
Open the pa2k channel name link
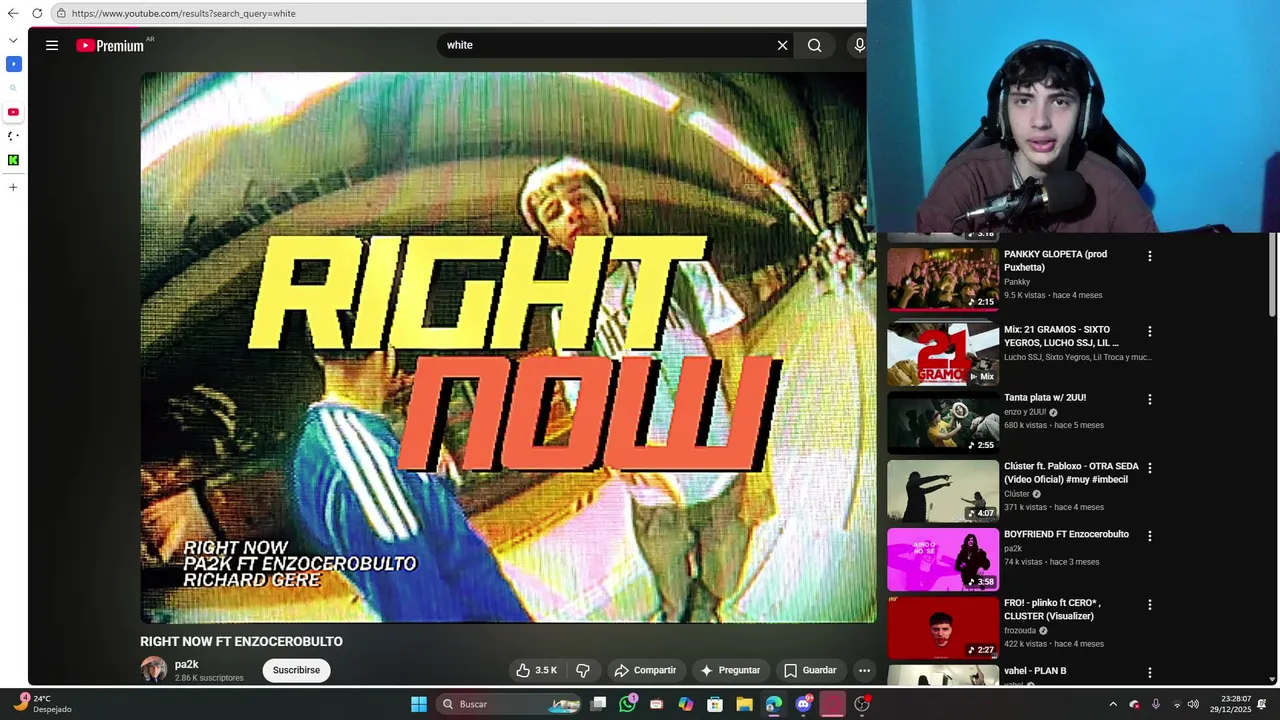click(187, 664)
